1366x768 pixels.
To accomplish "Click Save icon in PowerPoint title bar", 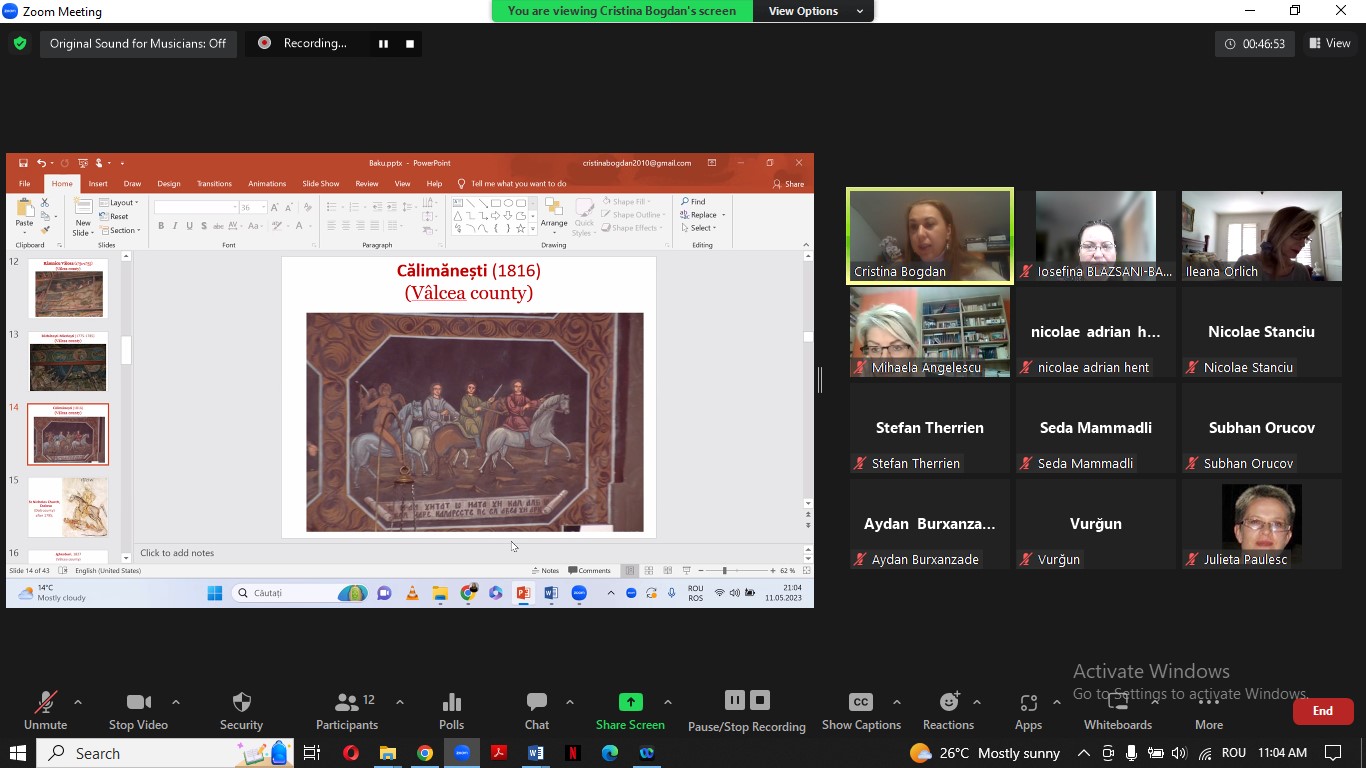I will point(23,163).
